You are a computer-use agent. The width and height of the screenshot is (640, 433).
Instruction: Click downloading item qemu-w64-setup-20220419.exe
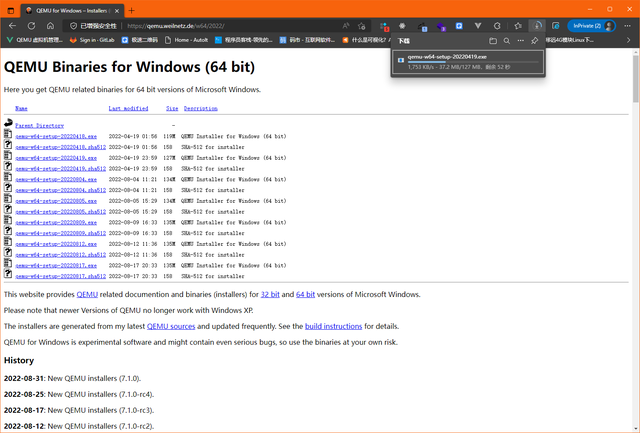(468, 62)
